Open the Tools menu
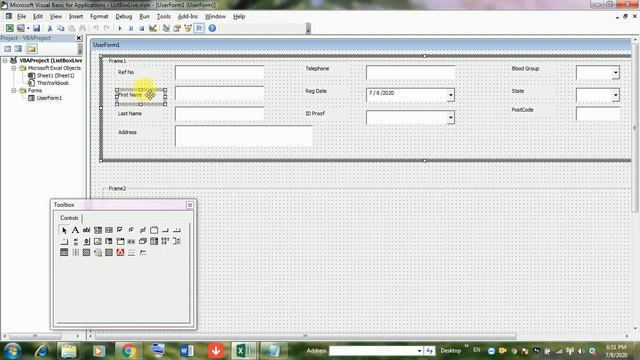 164,17
